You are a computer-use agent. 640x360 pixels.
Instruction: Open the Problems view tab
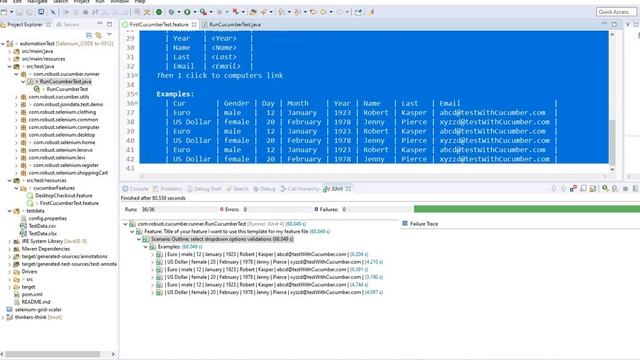click(x=167, y=189)
